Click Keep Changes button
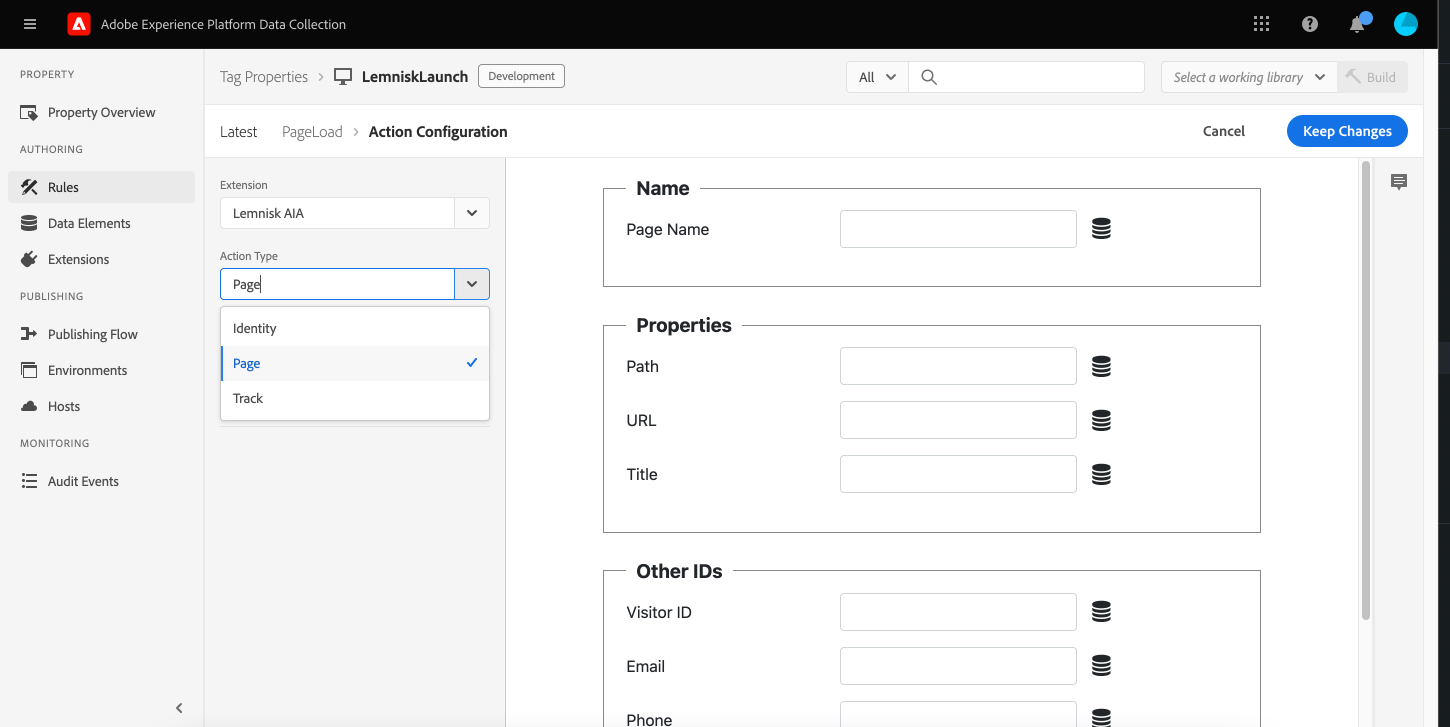The height and width of the screenshot is (727, 1450). [x=1347, y=131]
